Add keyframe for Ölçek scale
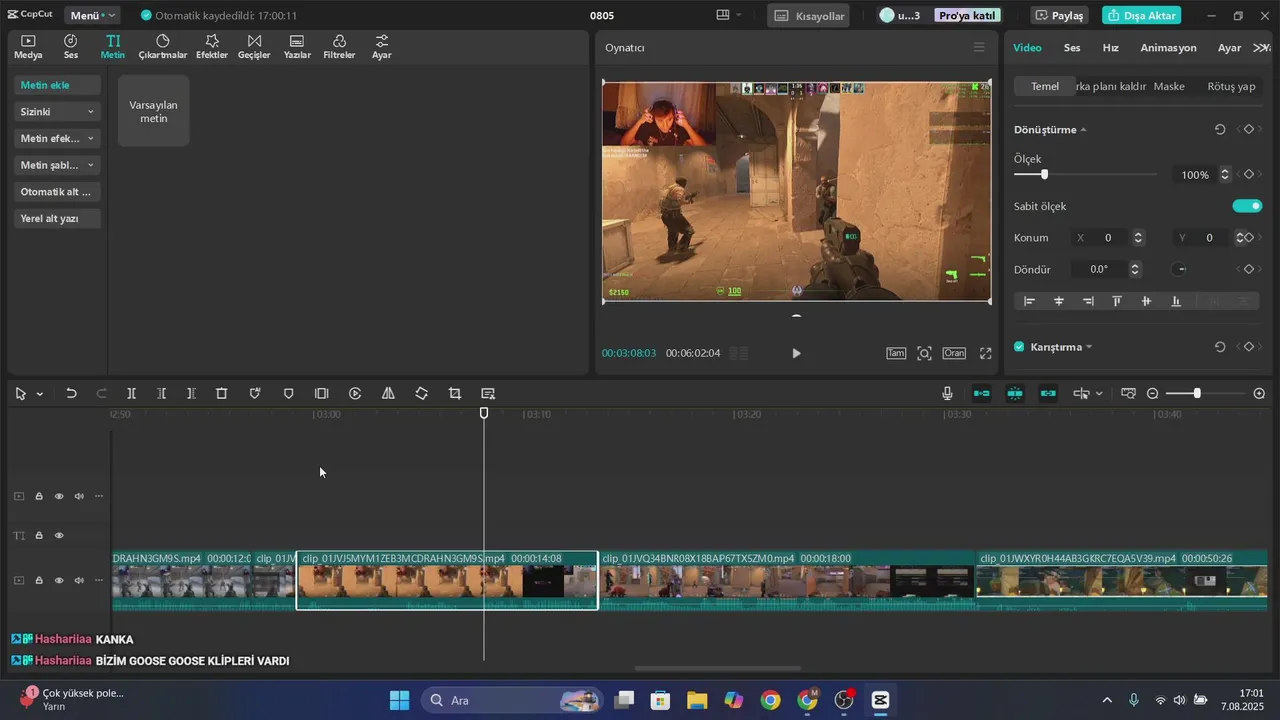This screenshot has width=1280, height=720. [x=1248, y=174]
